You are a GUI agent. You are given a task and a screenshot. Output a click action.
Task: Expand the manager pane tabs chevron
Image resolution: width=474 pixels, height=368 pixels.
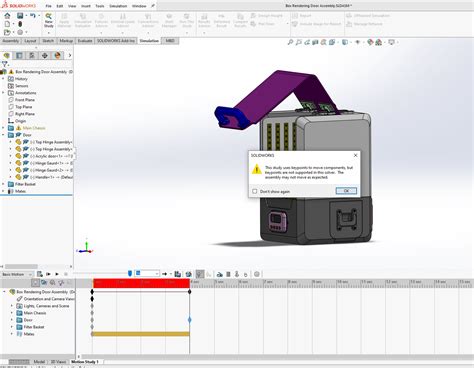(x=70, y=55)
